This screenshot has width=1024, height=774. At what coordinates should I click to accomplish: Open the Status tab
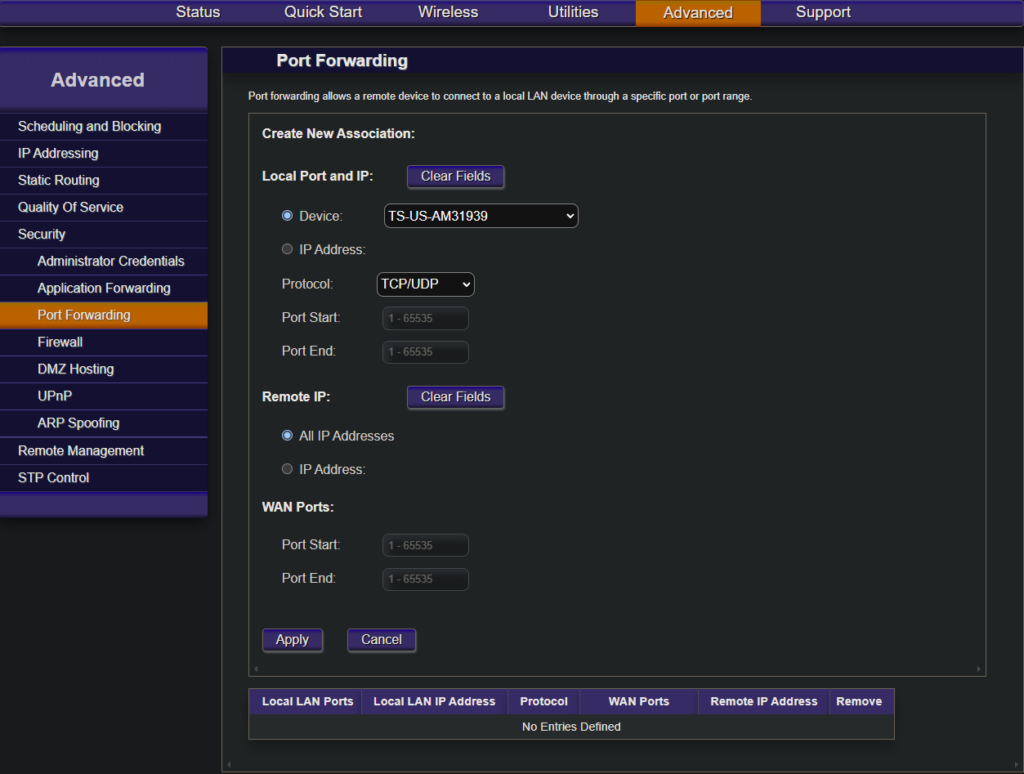pyautogui.click(x=198, y=13)
